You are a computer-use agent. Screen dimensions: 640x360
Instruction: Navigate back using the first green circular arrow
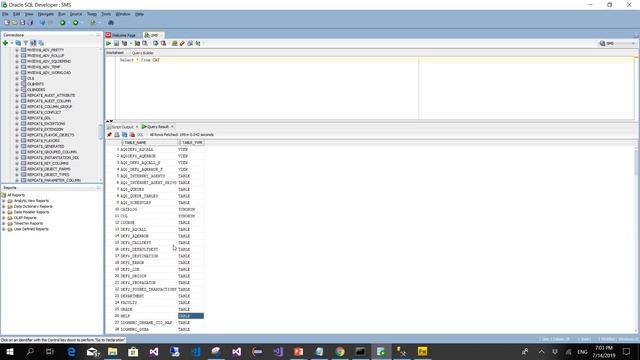pos(62,23)
